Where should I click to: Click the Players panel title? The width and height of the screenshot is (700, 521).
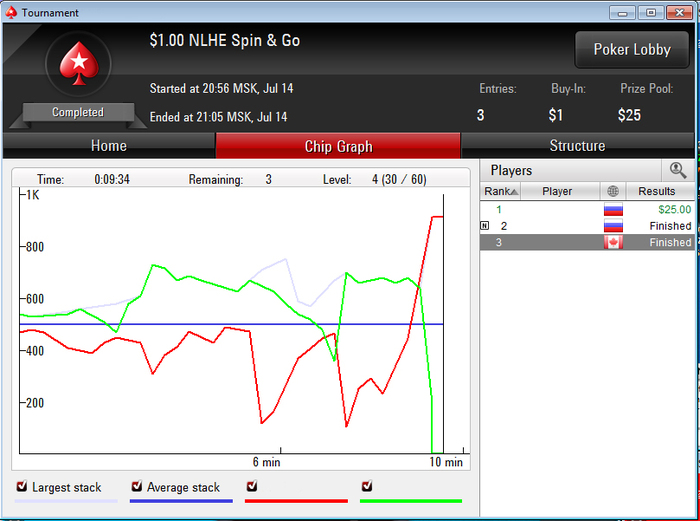(511, 170)
